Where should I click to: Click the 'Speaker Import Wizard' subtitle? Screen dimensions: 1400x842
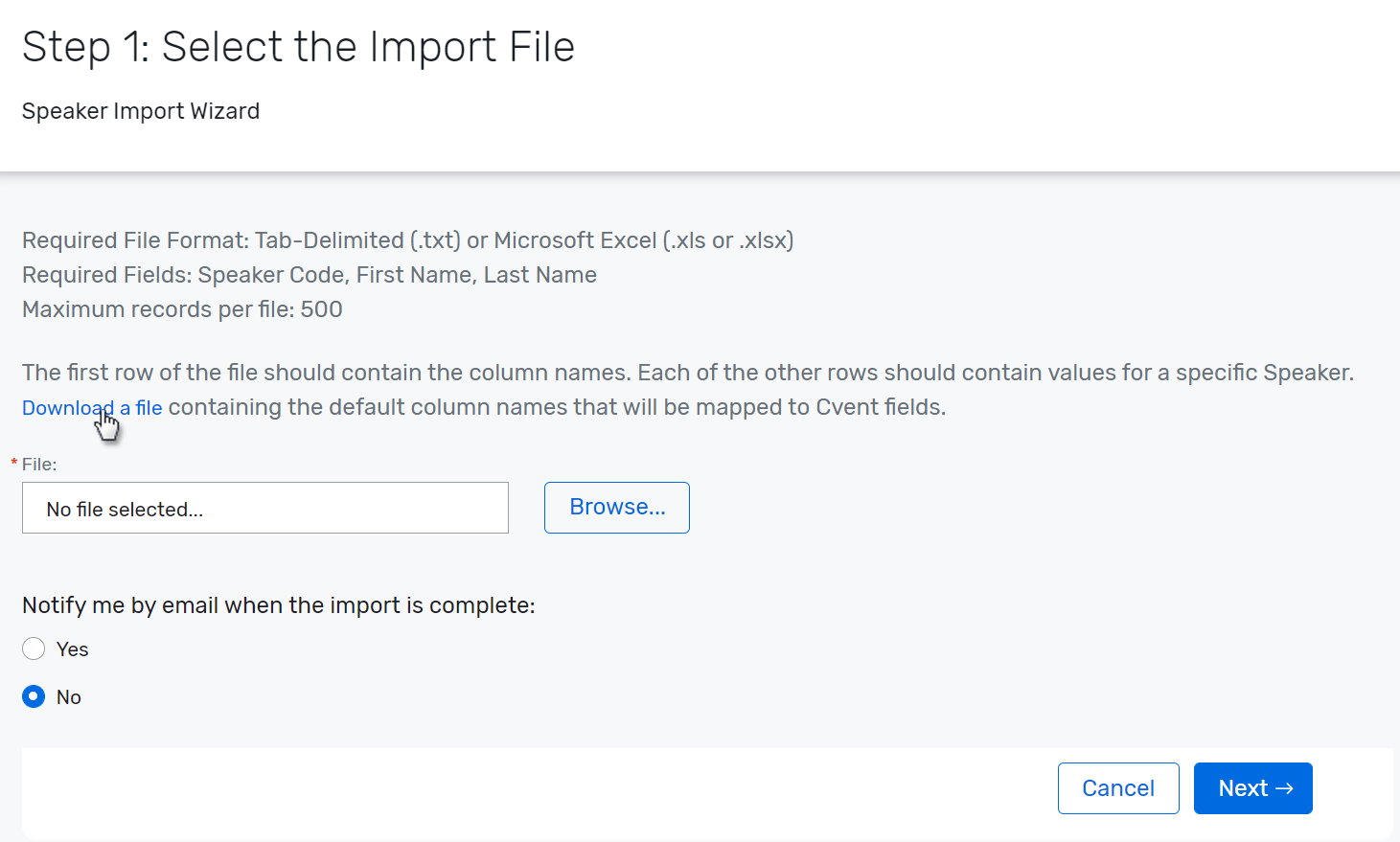(x=141, y=111)
